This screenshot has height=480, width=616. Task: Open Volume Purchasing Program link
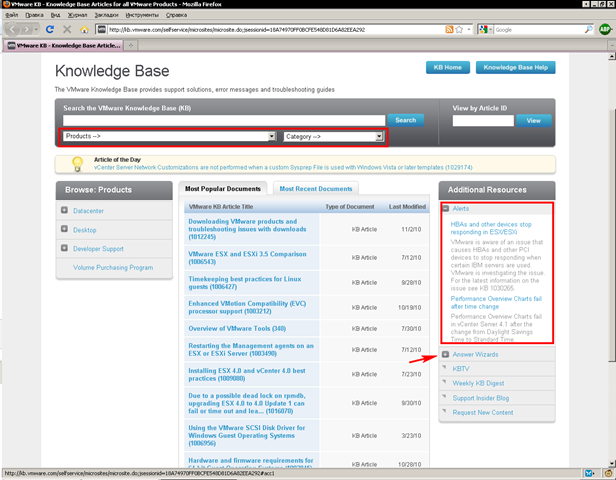click(113, 267)
